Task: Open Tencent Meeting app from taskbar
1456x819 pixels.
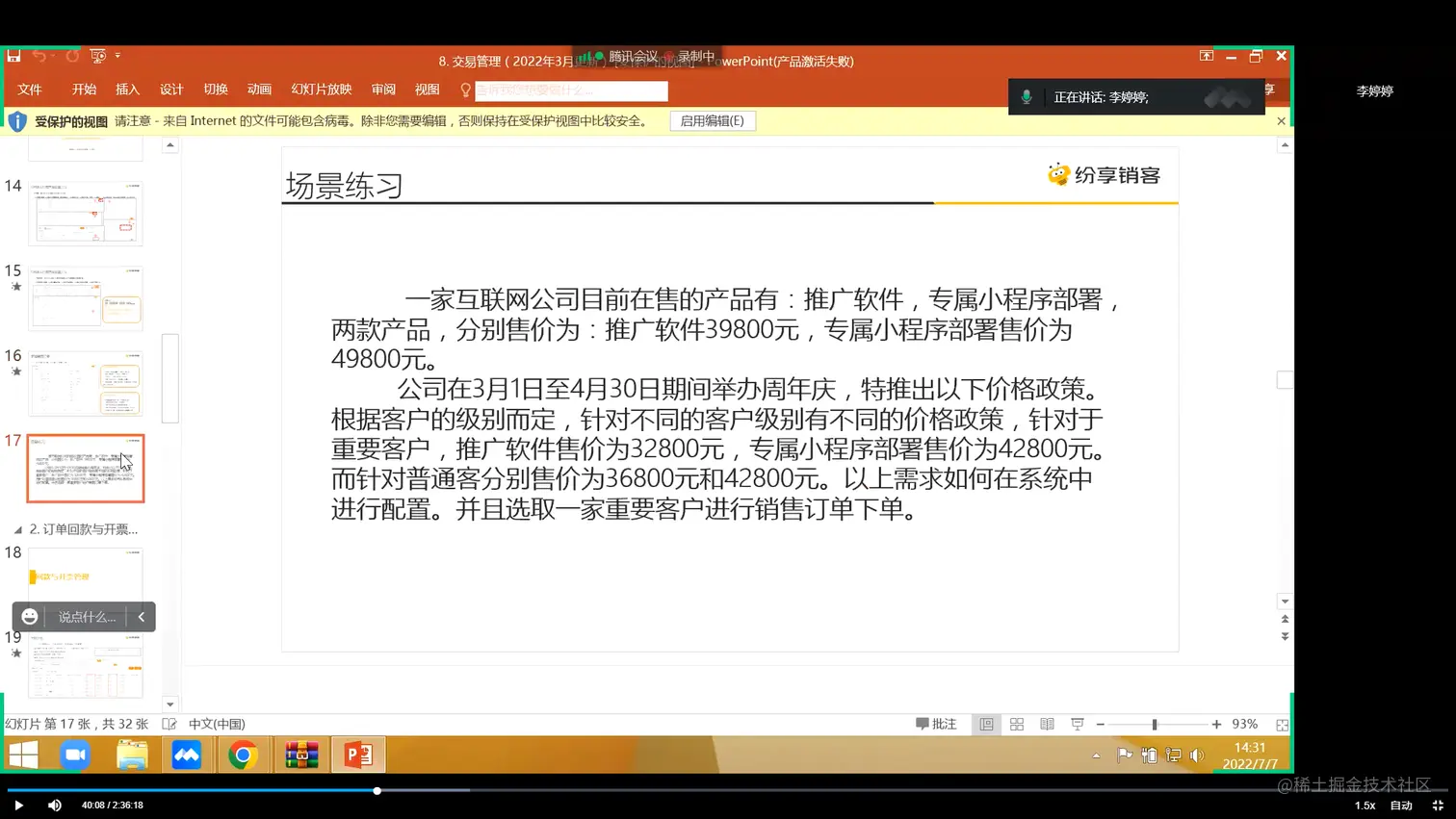Action: click(x=187, y=755)
